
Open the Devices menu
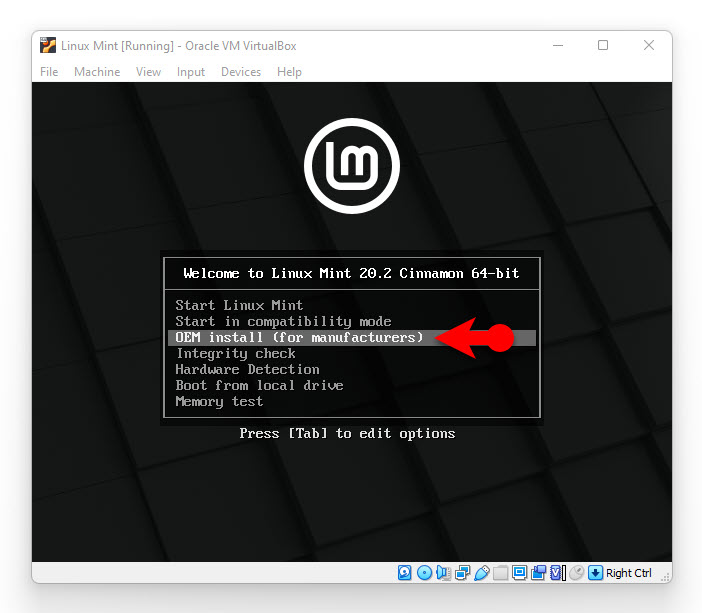pos(241,72)
